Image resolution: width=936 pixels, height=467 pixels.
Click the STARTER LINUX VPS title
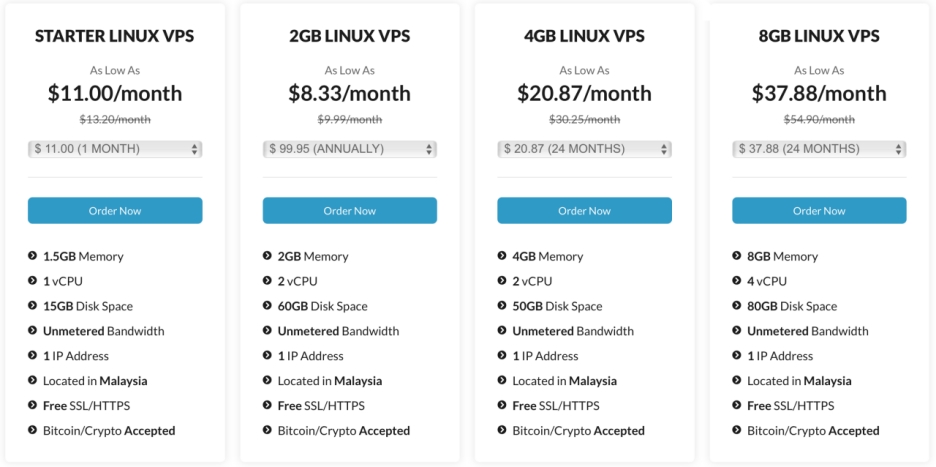click(x=115, y=36)
